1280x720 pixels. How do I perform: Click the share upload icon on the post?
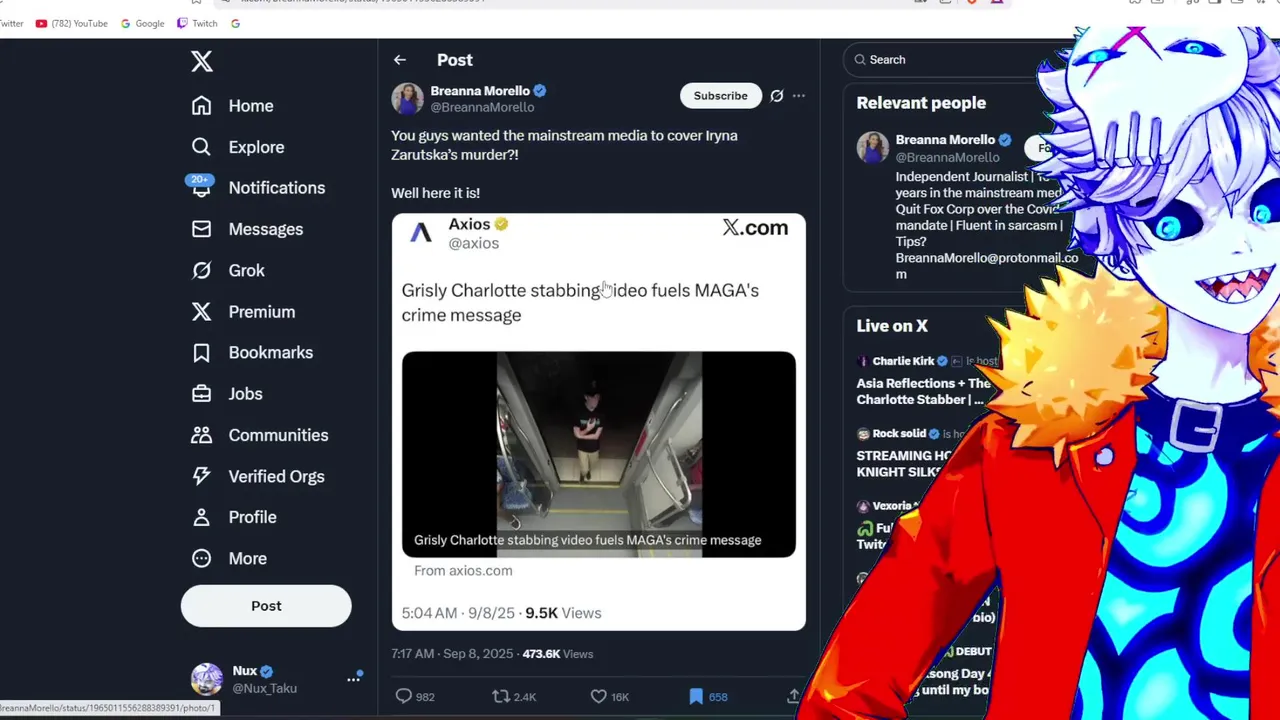pyautogui.click(x=793, y=696)
